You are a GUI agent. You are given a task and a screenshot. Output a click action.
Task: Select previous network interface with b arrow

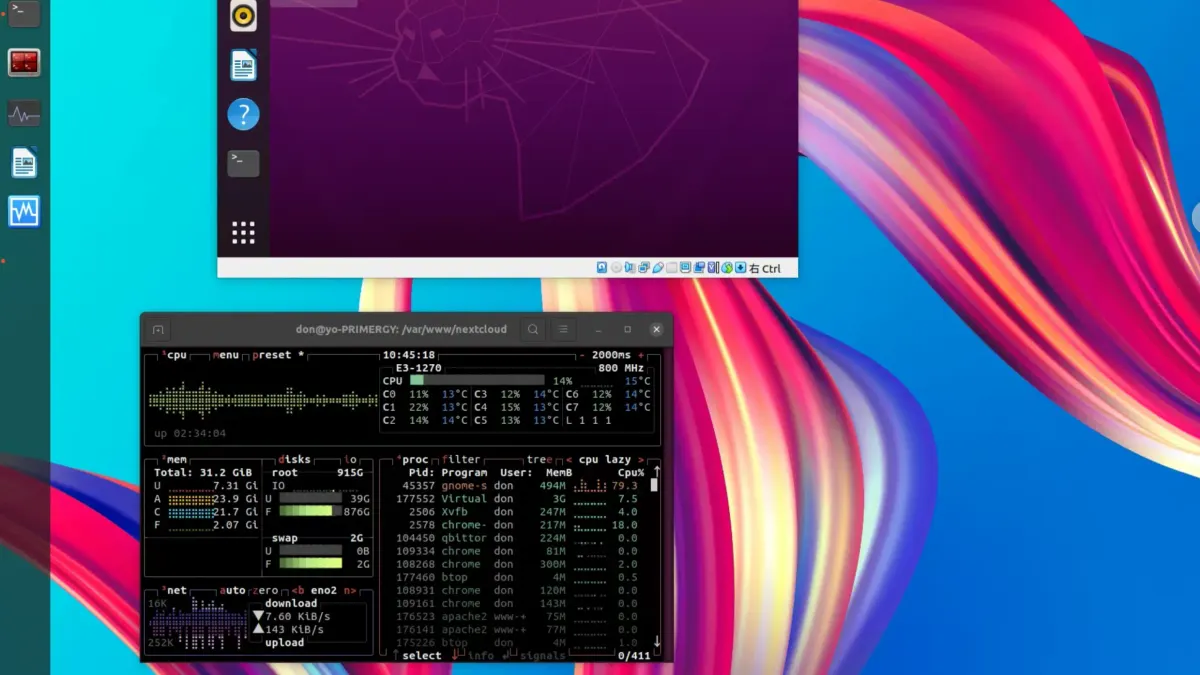(297, 590)
